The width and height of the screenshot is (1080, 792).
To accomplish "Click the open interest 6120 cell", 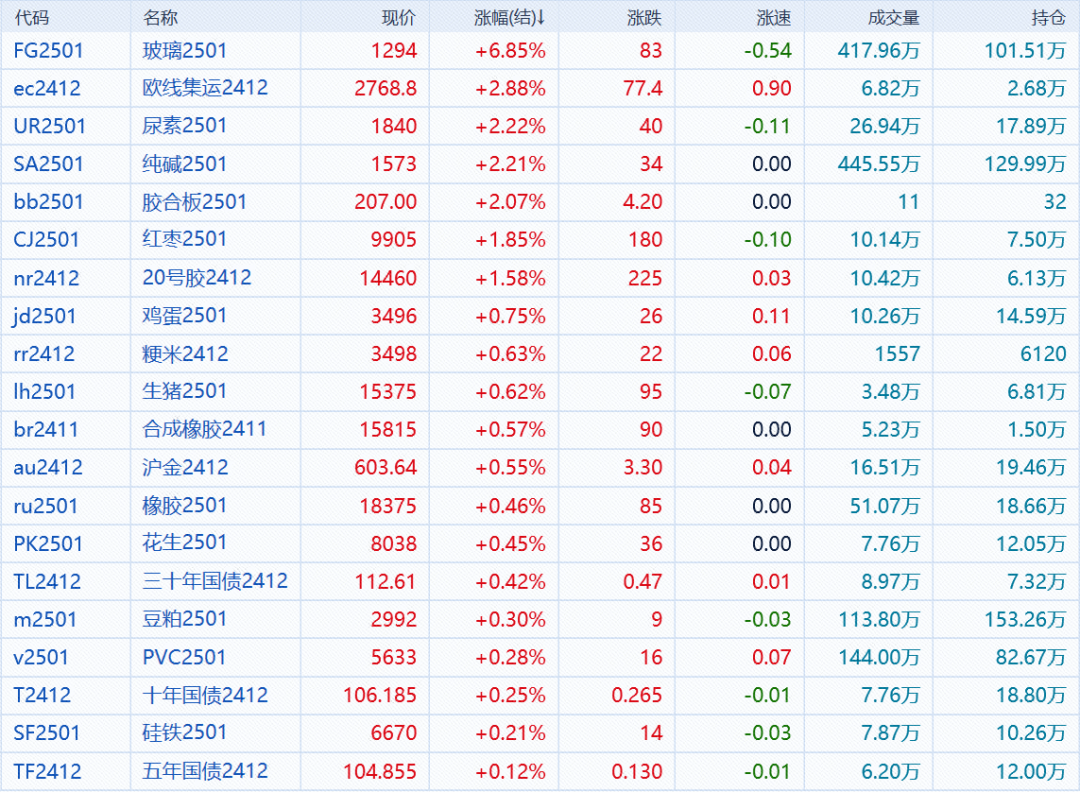I will pos(1043,354).
